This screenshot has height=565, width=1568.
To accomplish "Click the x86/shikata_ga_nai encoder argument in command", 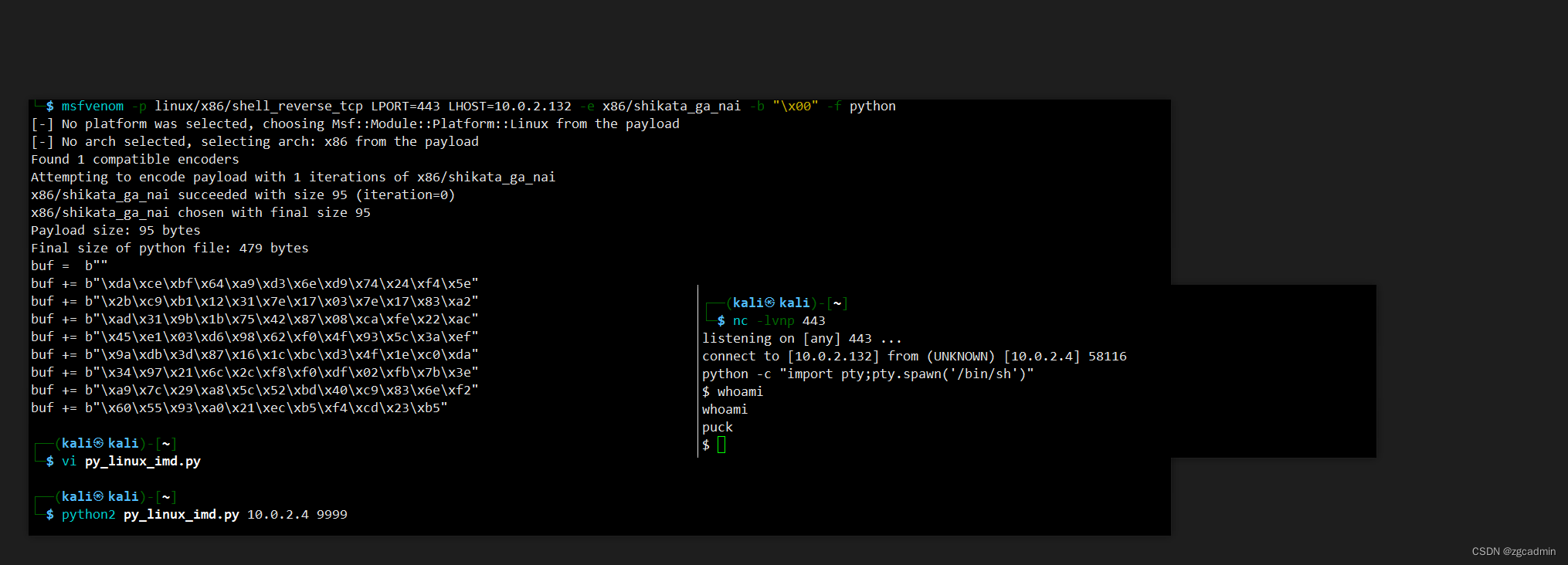I will 671,107.
